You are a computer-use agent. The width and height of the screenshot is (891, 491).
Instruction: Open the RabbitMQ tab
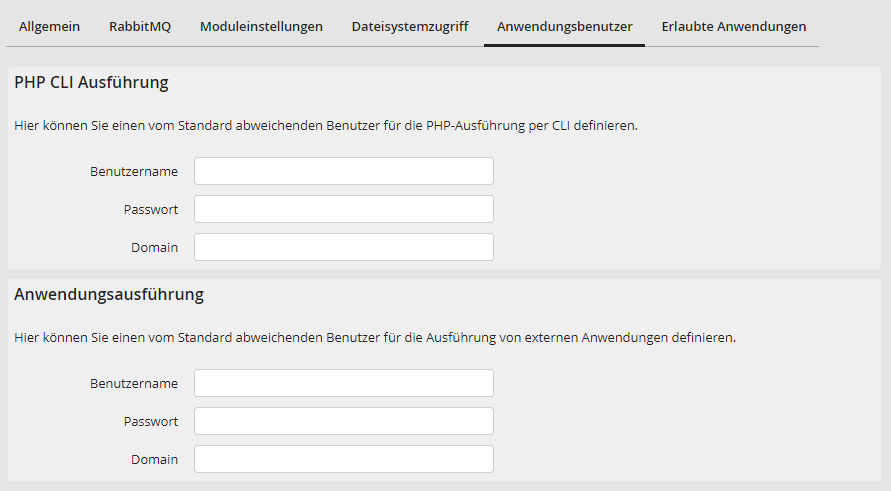[x=140, y=27]
